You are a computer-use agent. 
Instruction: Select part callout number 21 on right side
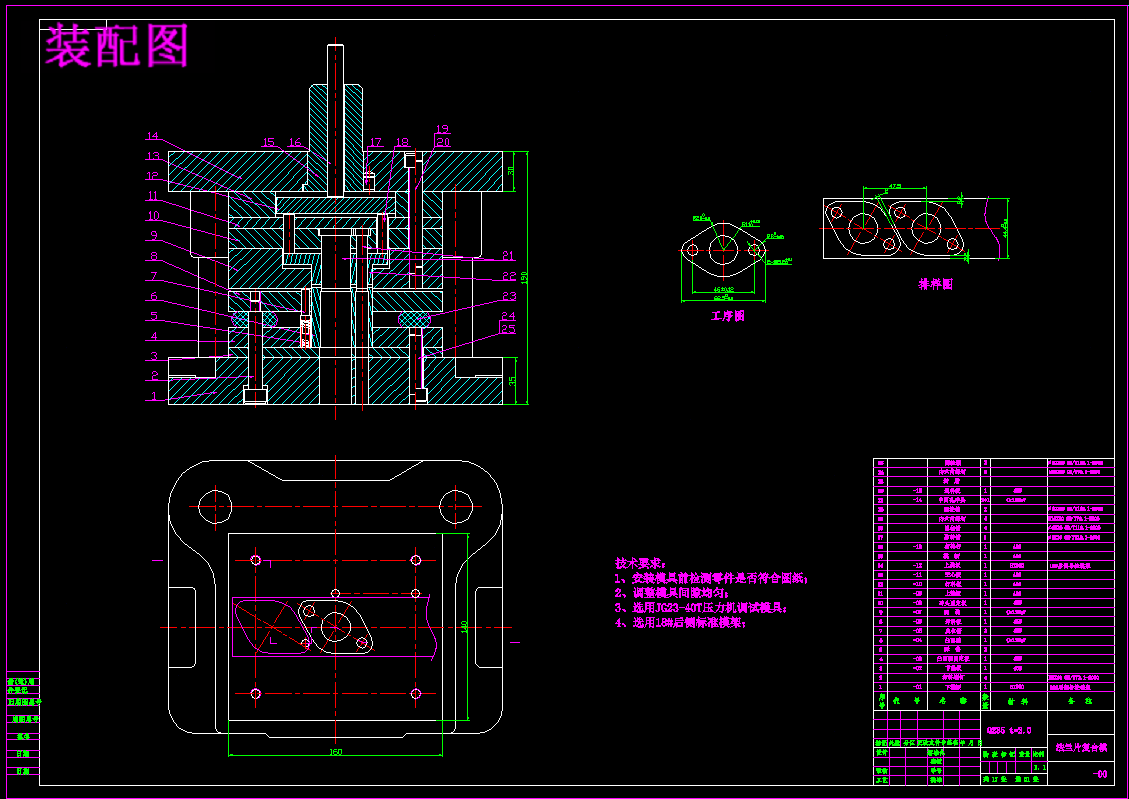(x=508, y=256)
